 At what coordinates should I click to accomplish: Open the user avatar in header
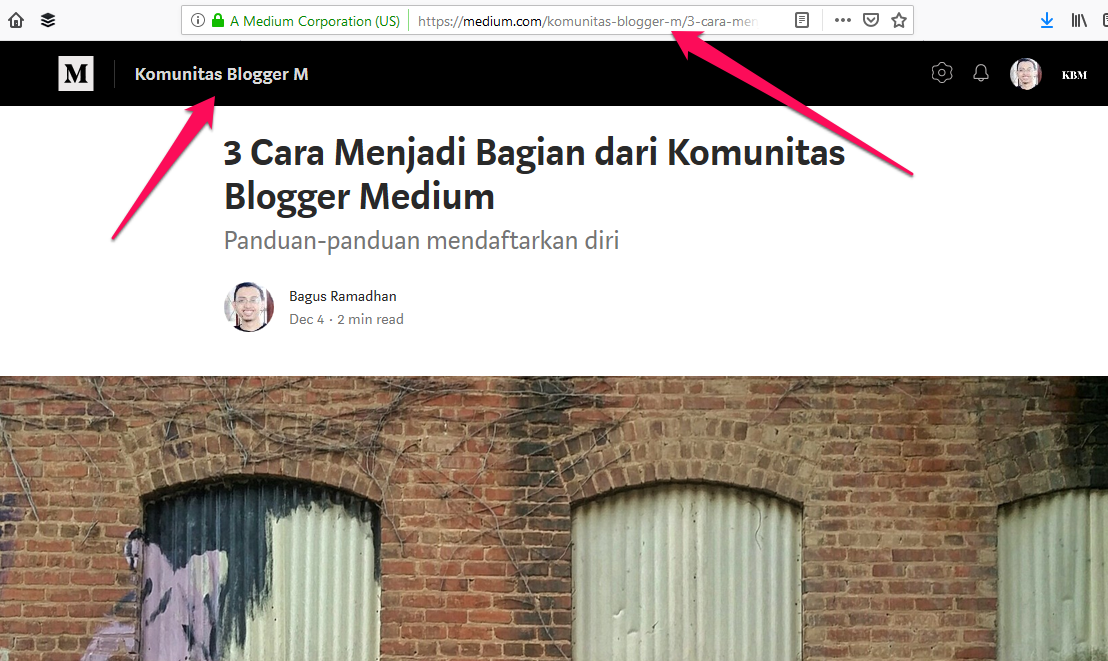(x=1025, y=74)
